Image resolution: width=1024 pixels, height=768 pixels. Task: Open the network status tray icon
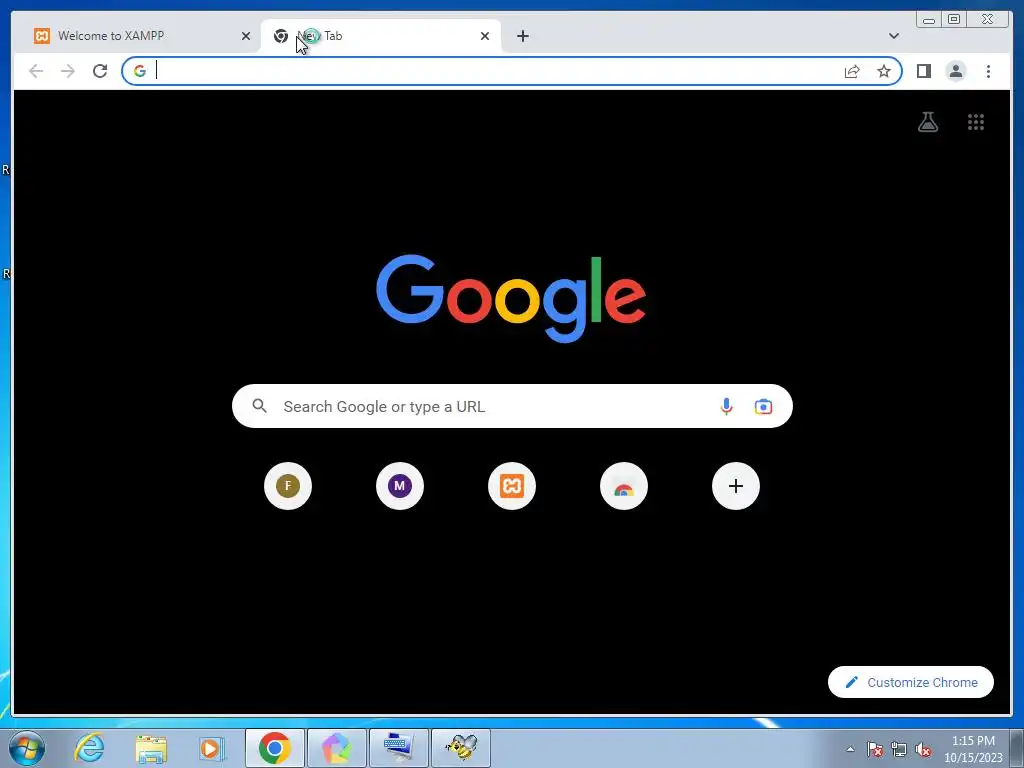click(x=899, y=749)
